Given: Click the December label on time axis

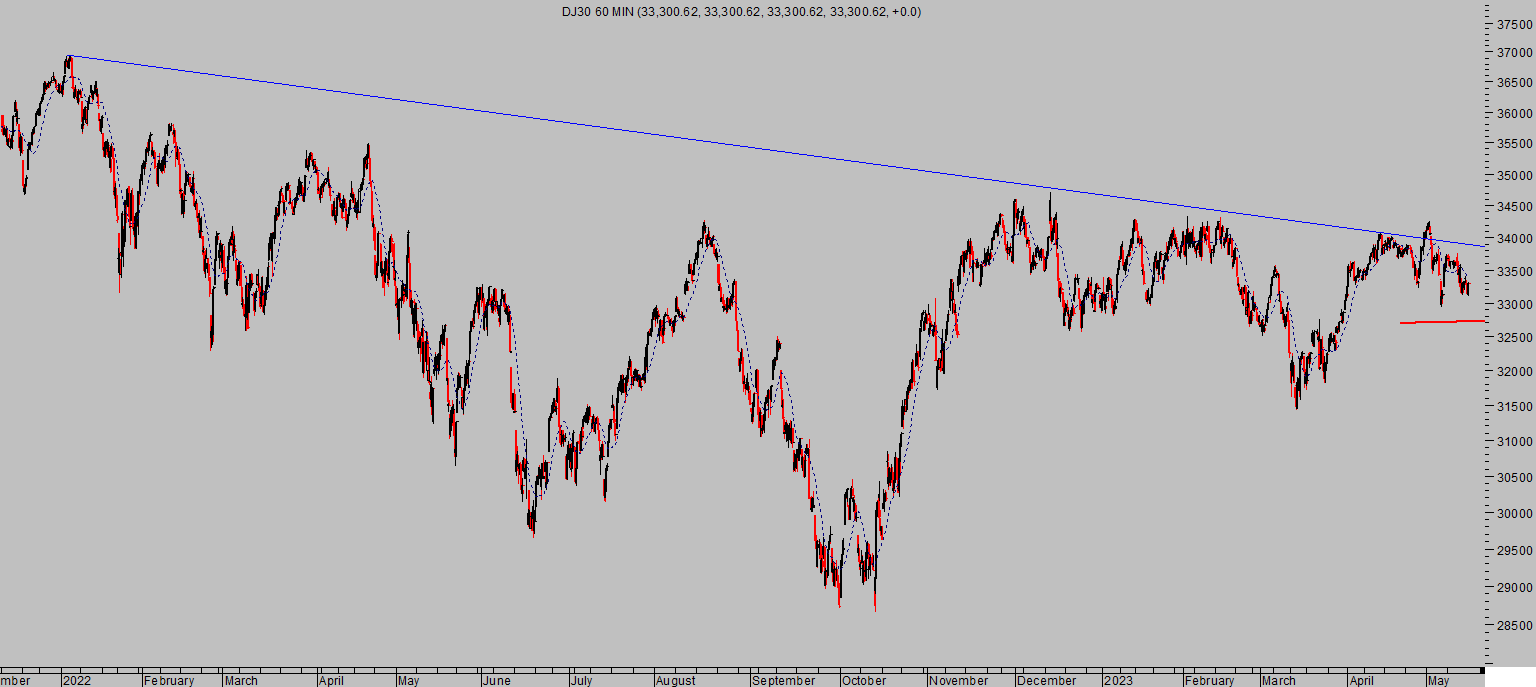Looking at the screenshot, I should click(x=1047, y=680).
